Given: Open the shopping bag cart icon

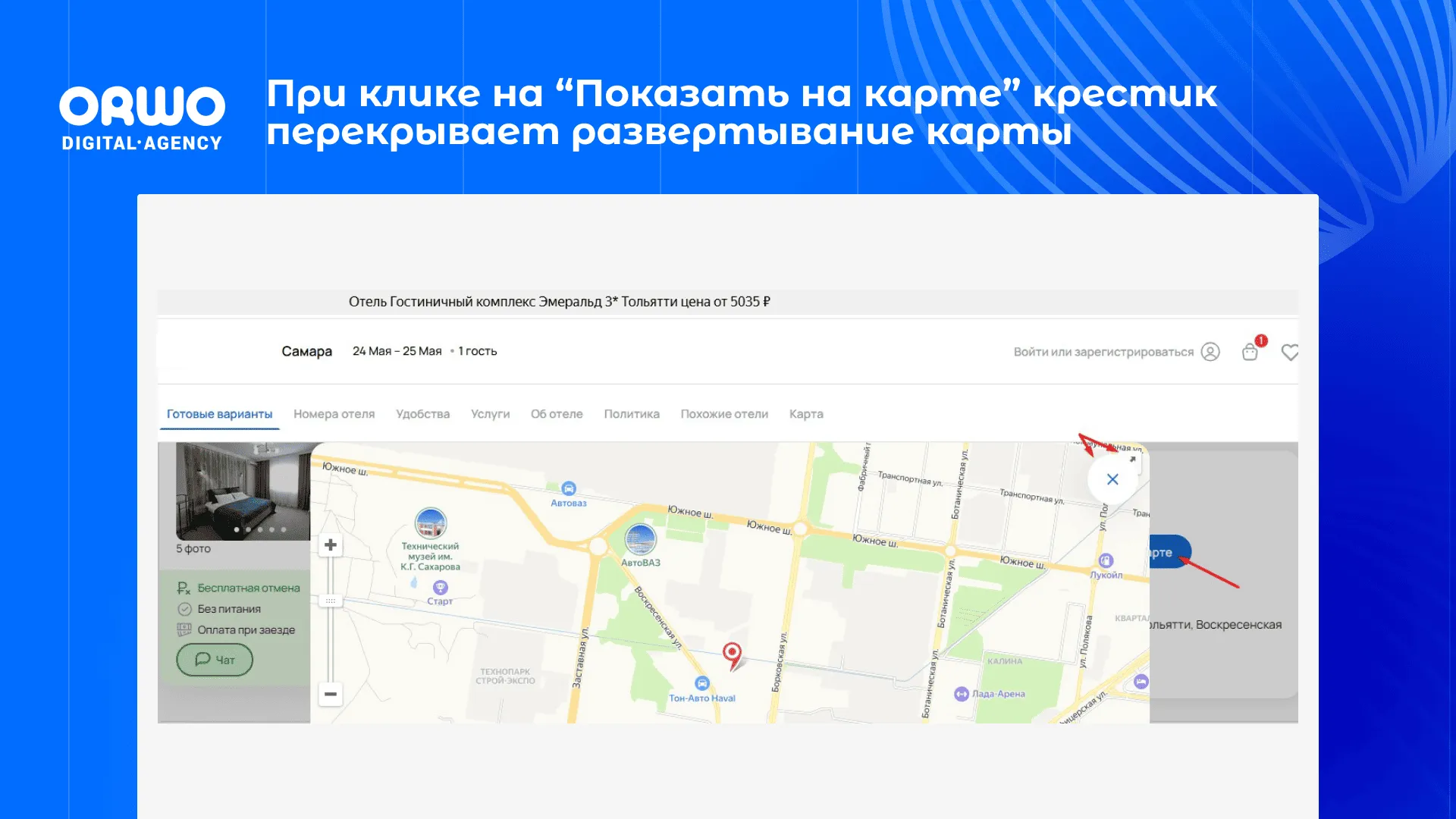Looking at the screenshot, I should click(x=1250, y=352).
